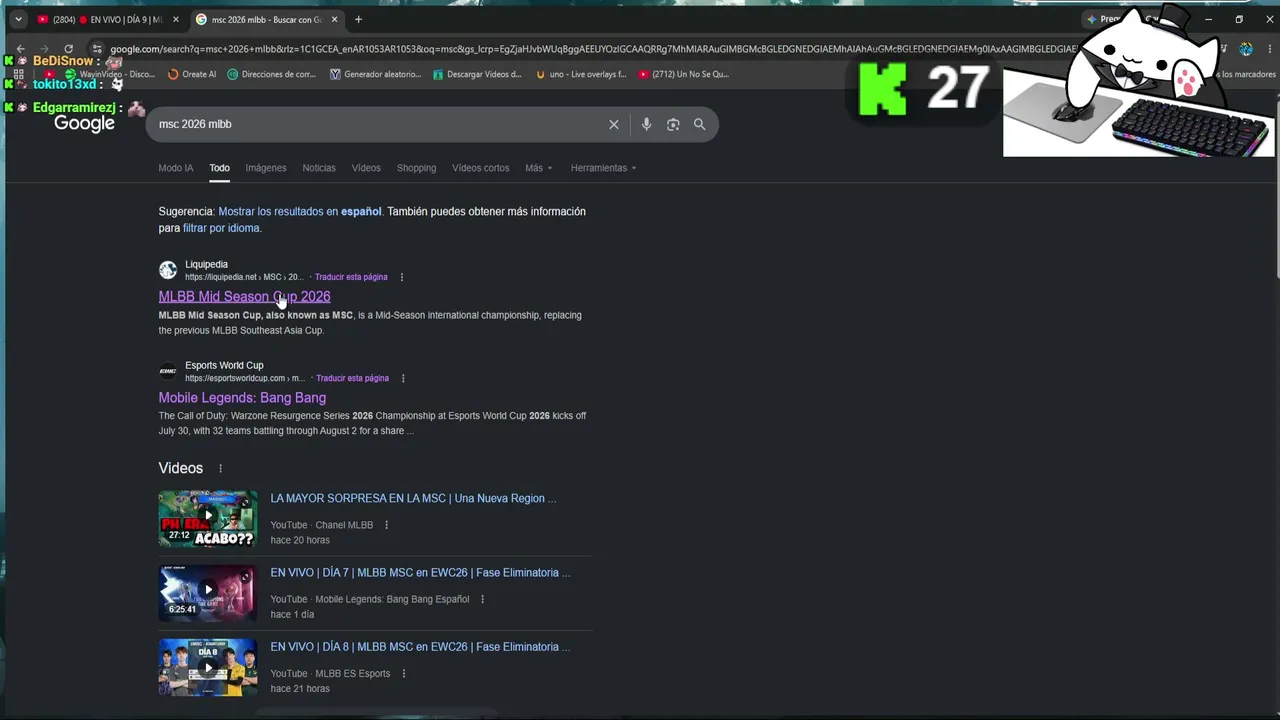The height and width of the screenshot is (720, 1280).
Task: Open a new browser tab
Action: tap(358, 19)
